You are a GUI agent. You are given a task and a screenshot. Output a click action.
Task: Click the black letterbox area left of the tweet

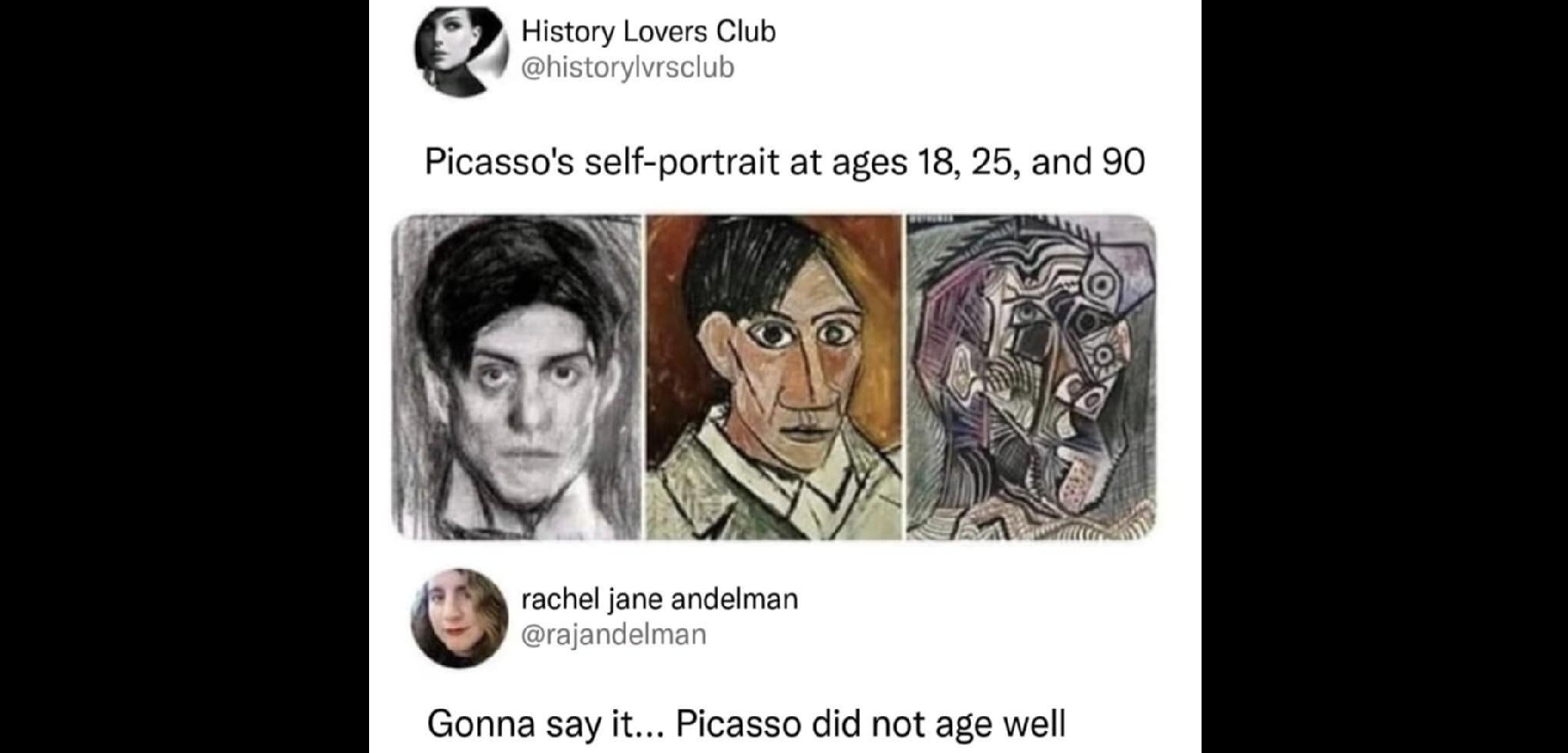click(184, 377)
